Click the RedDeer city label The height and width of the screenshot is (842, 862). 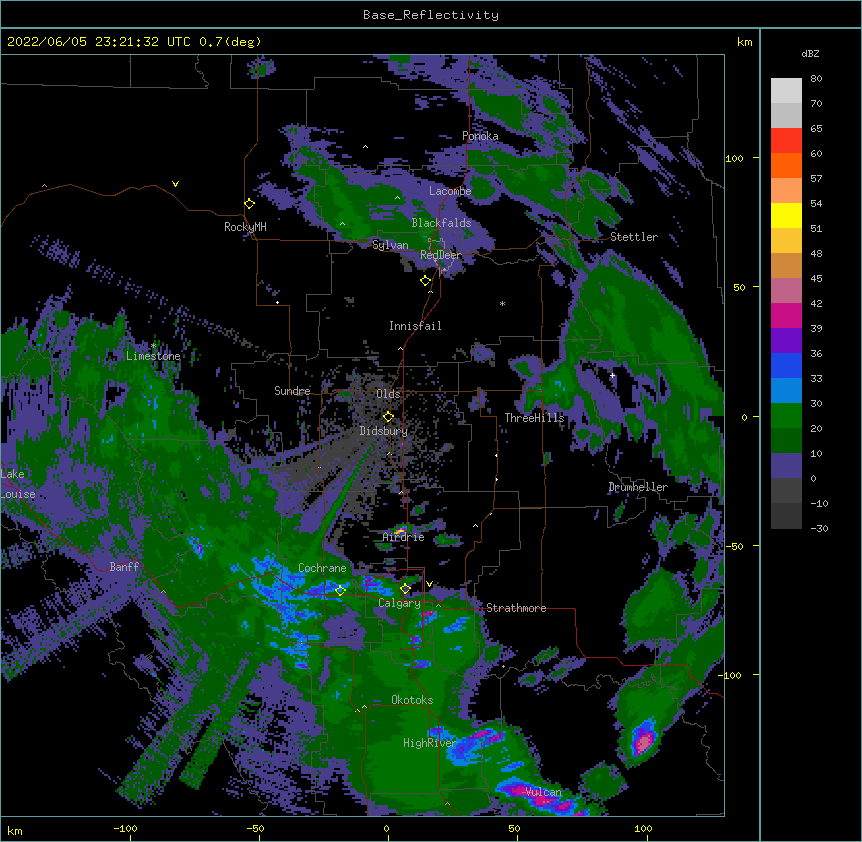(x=441, y=255)
